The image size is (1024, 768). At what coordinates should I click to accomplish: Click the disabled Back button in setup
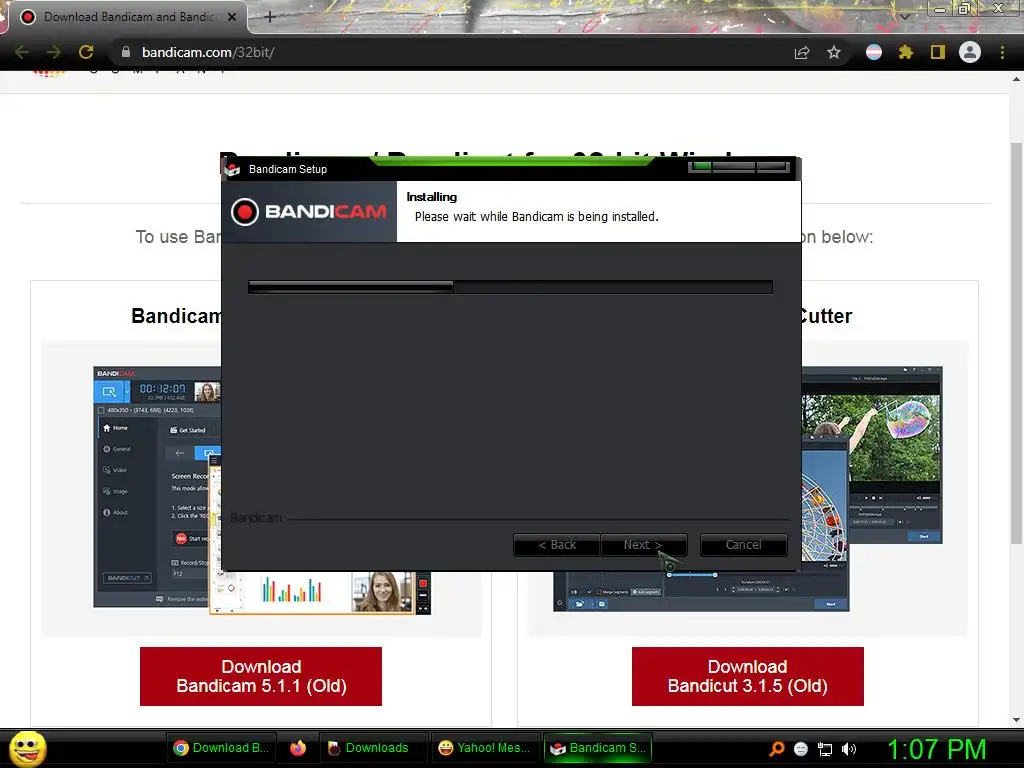pyautogui.click(x=556, y=545)
